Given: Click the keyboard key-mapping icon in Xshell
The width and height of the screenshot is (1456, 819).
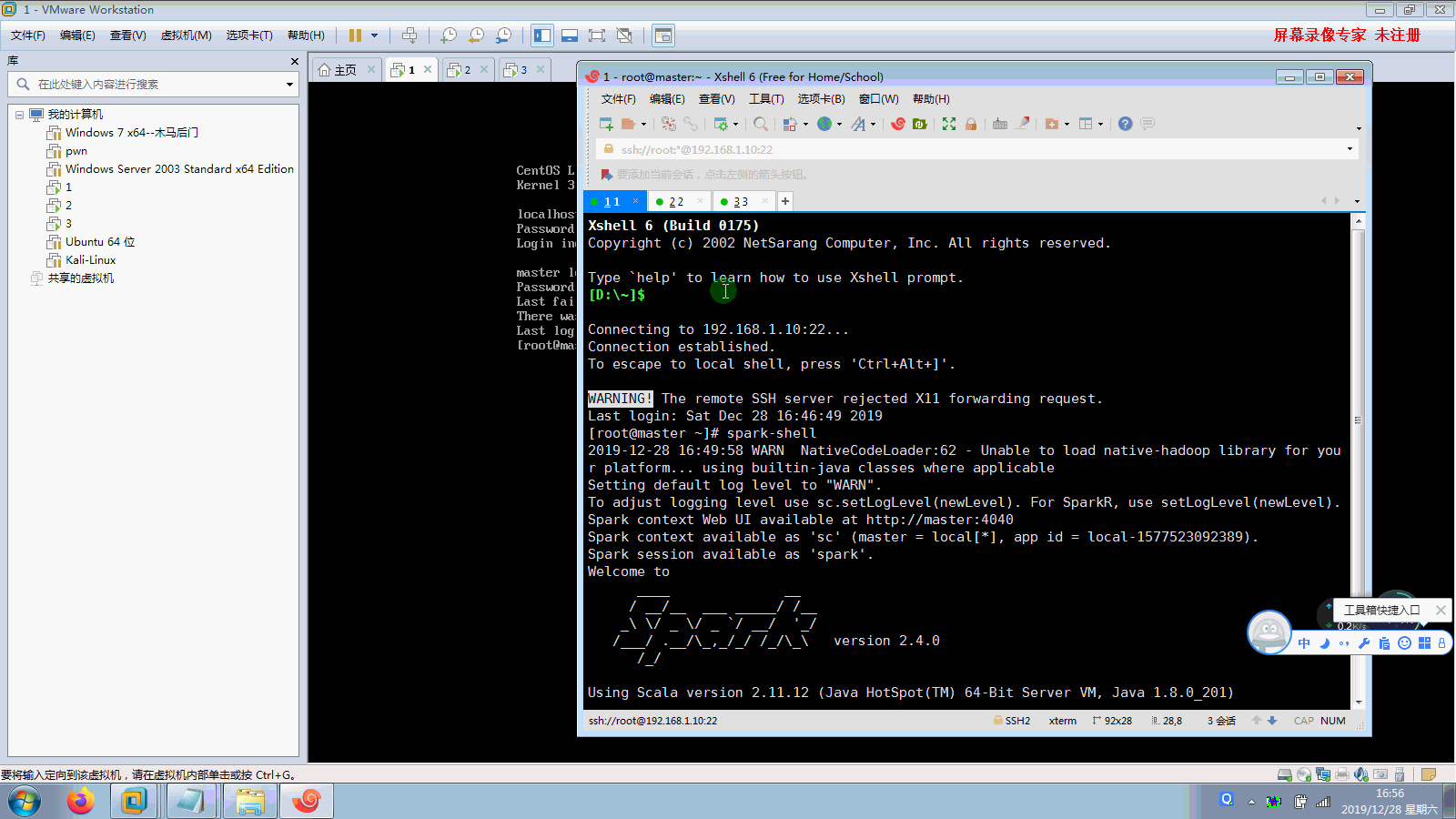Looking at the screenshot, I should click(x=1000, y=124).
